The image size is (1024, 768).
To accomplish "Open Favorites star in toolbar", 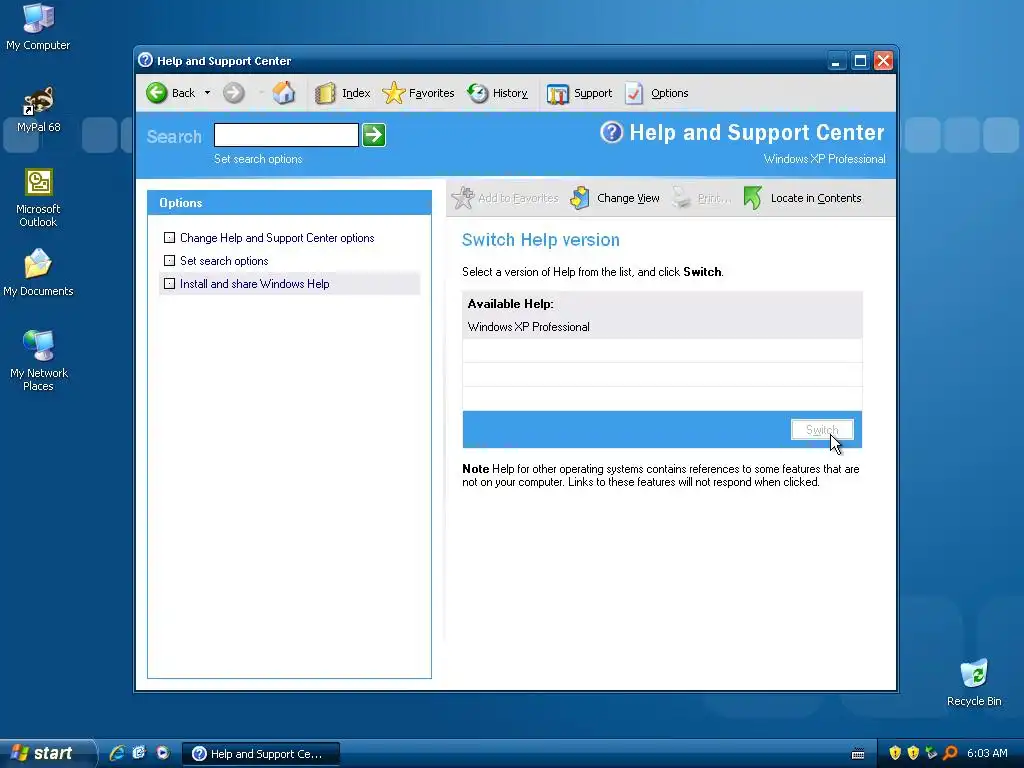I will coord(418,93).
